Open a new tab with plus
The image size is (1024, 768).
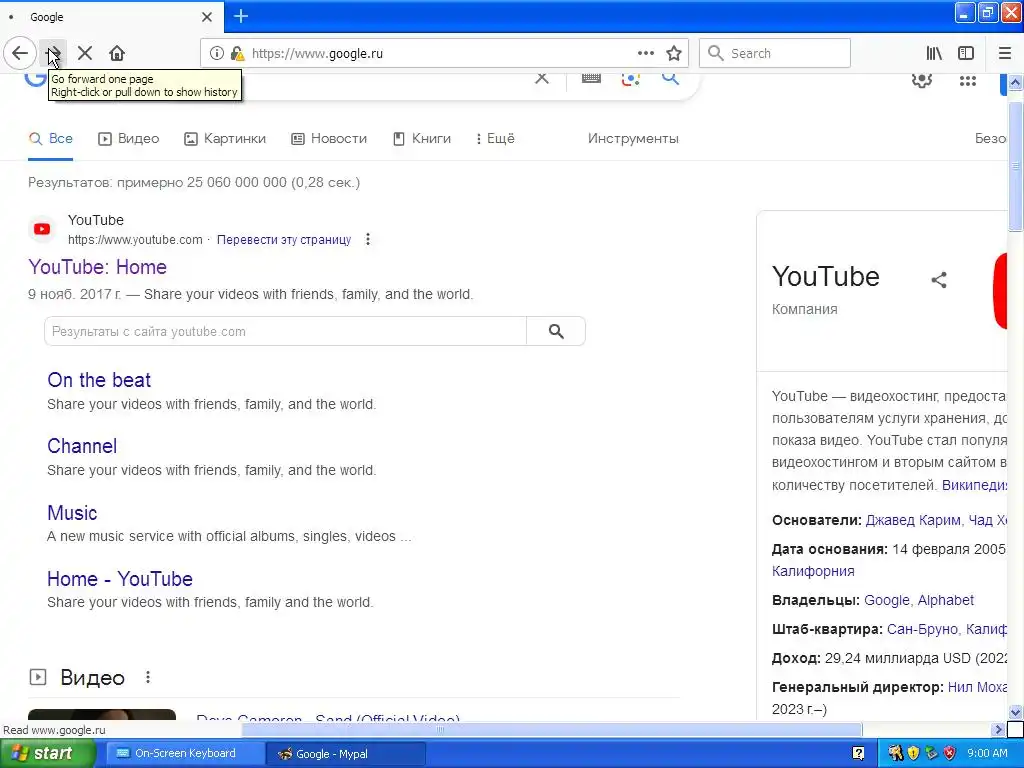241,16
